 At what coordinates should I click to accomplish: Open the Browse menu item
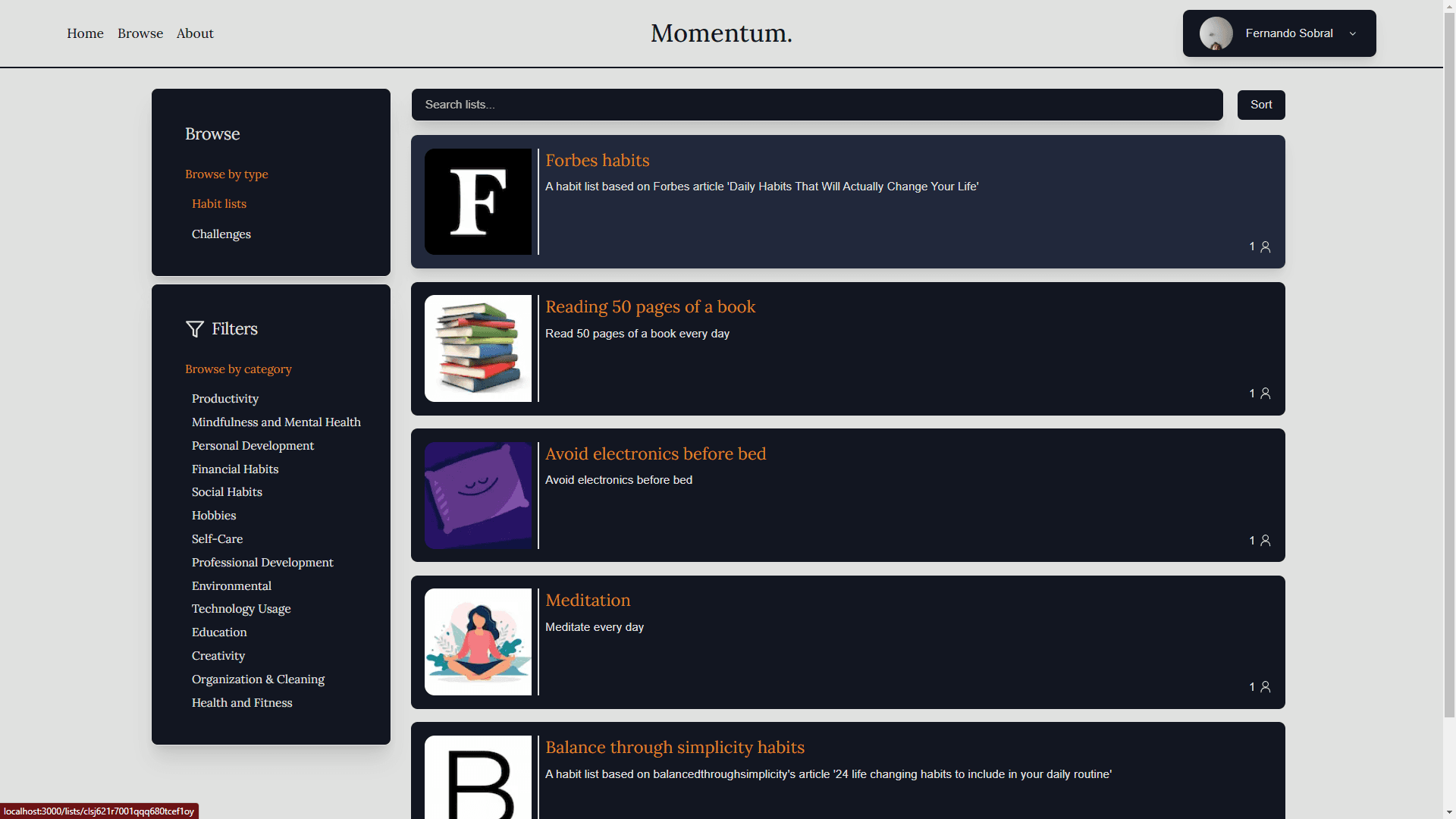coord(140,33)
